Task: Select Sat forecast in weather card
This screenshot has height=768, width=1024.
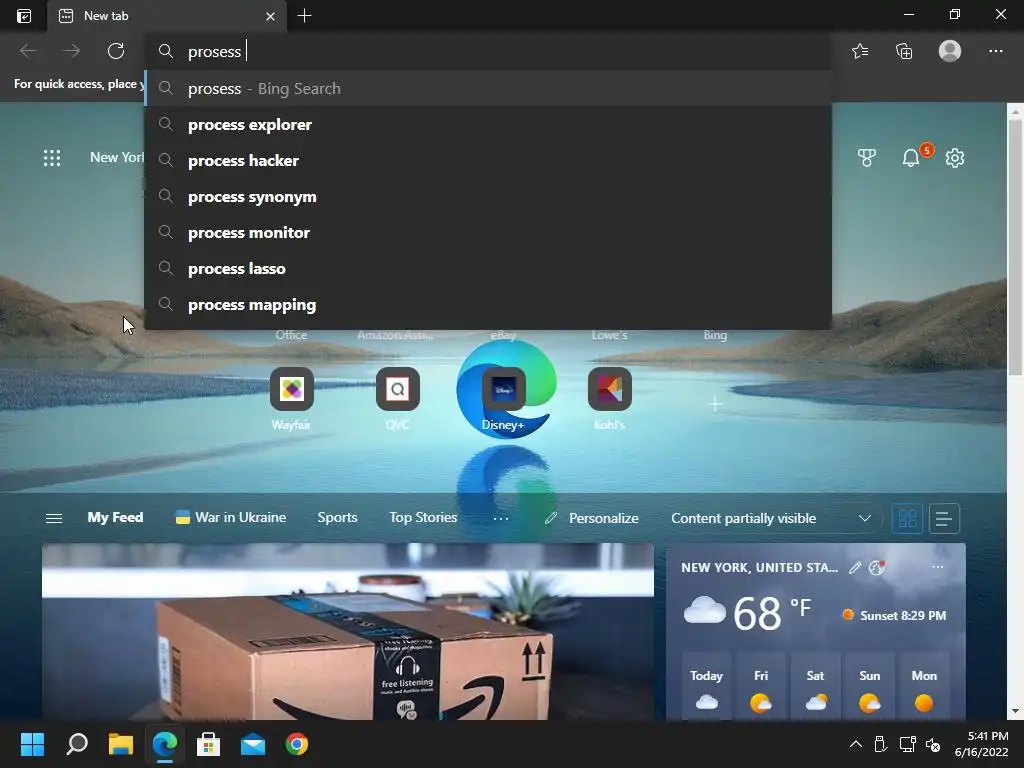Action: [815, 688]
